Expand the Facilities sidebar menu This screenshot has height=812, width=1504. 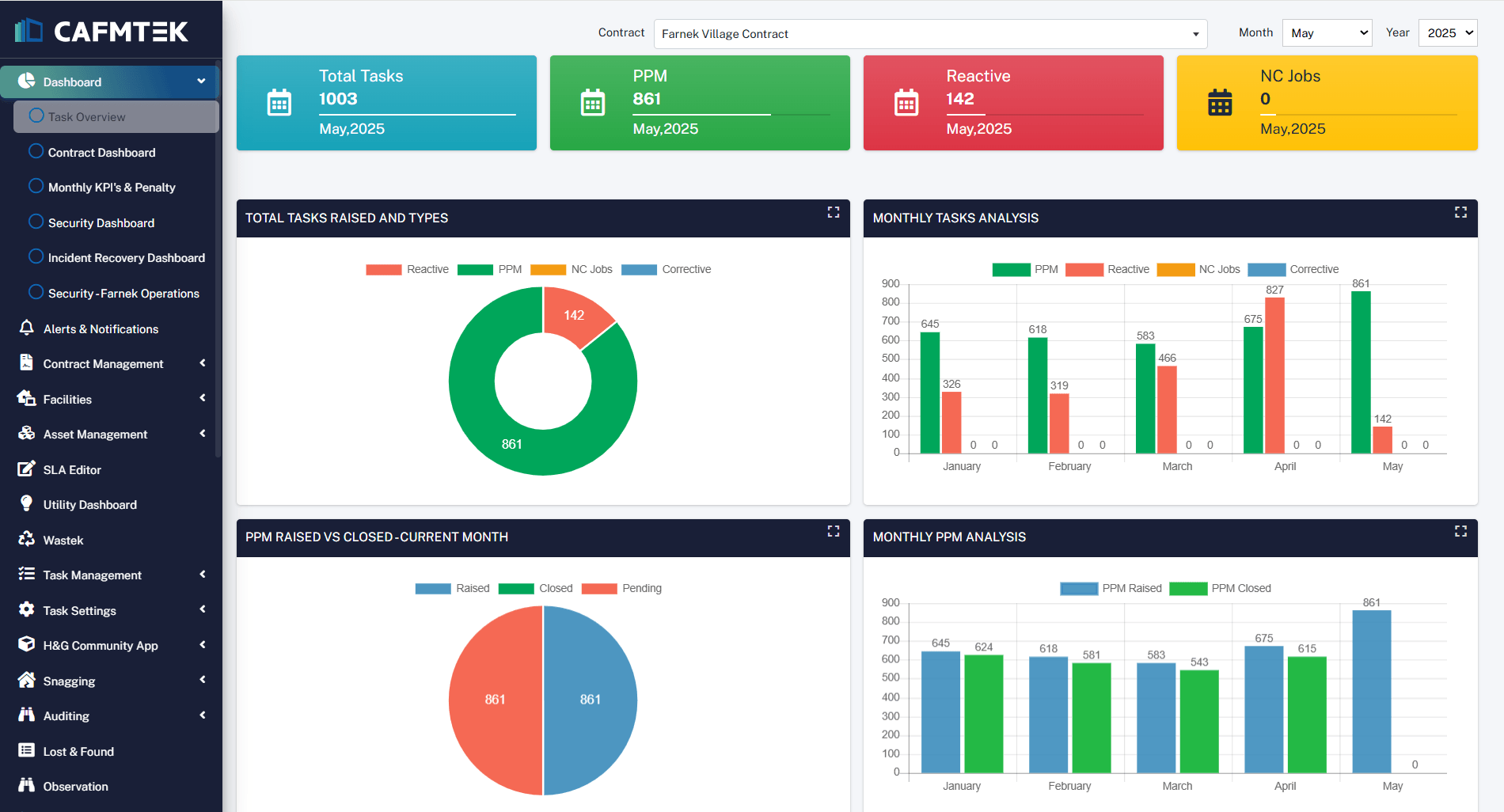110,399
